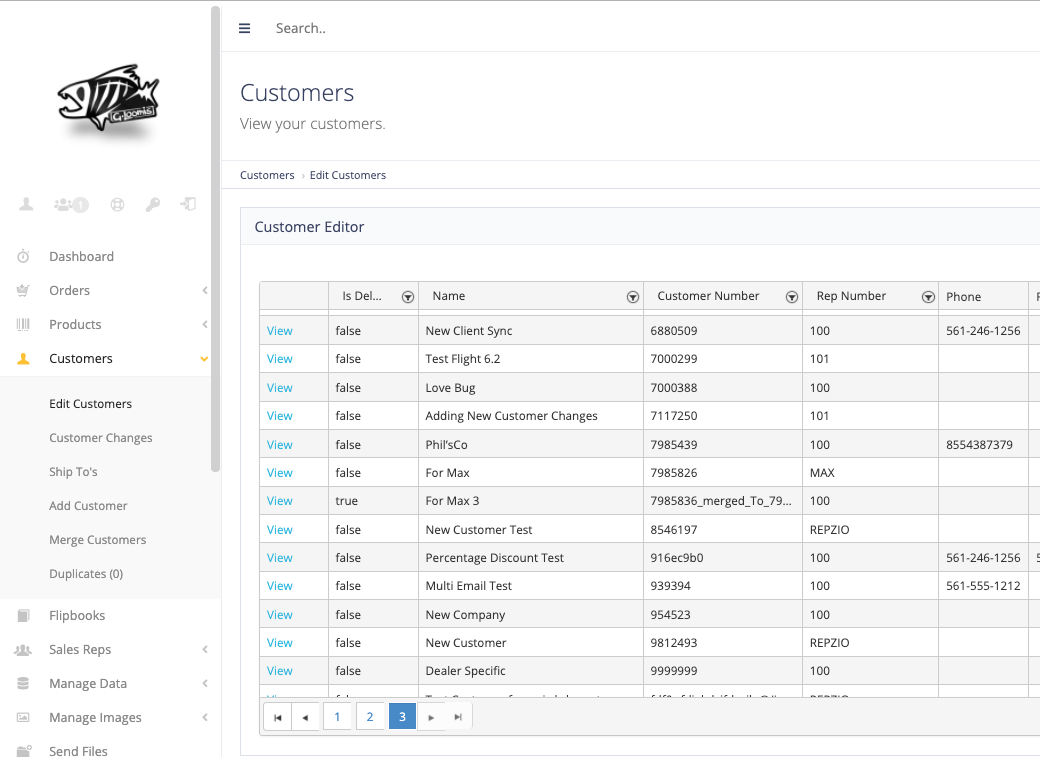Click Test Flight 6.2 name cell

pyautogui.click(x=531, y=359)
